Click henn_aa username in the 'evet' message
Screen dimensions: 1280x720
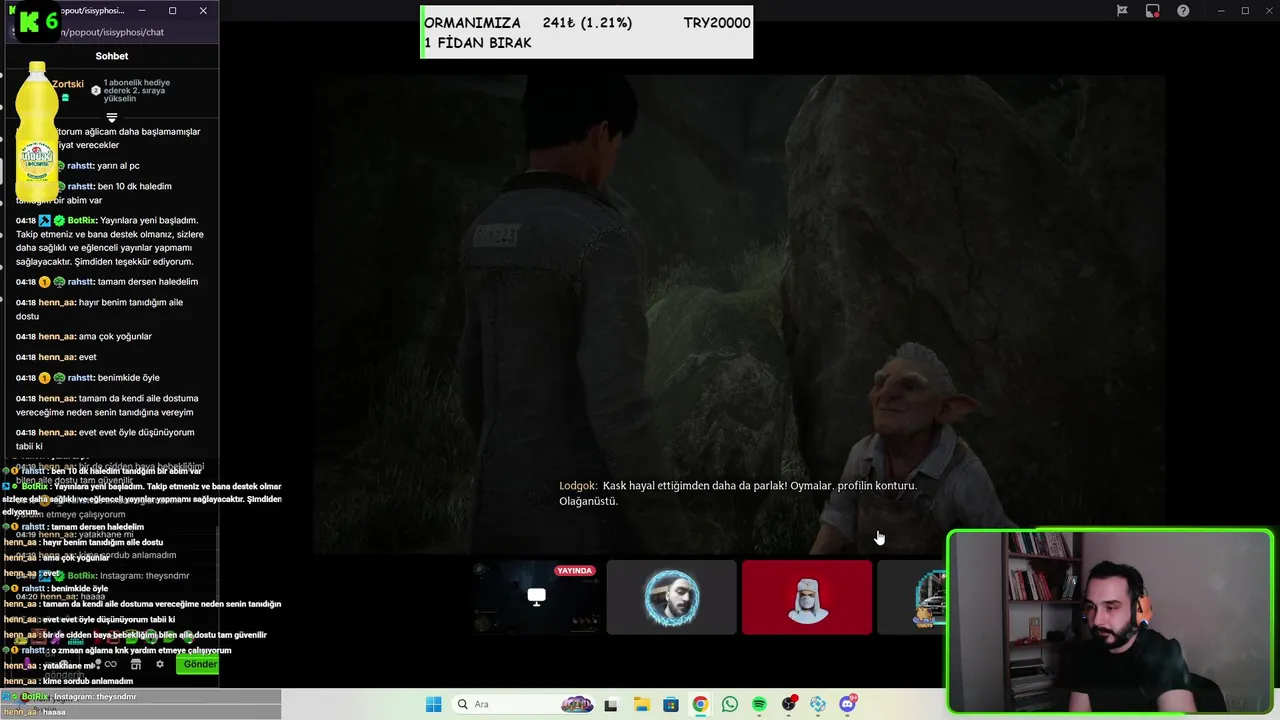click(x=57, y=357)
